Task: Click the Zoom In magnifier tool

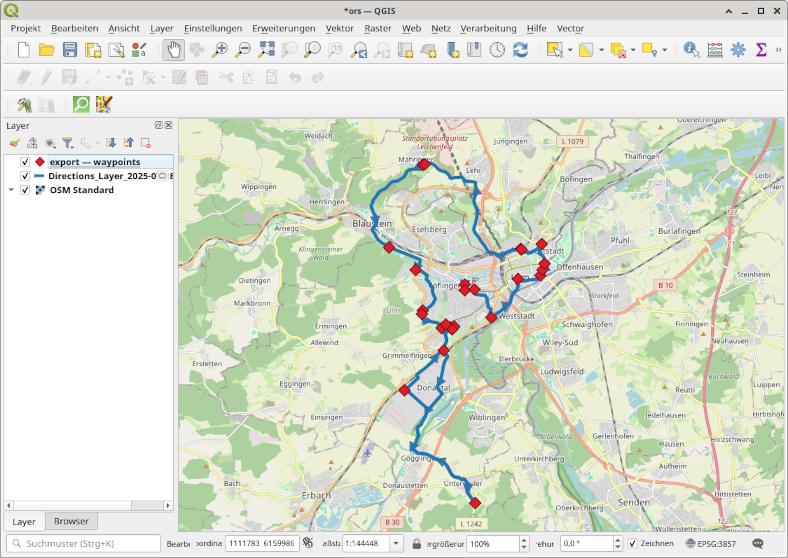Action: pos(219,49)
